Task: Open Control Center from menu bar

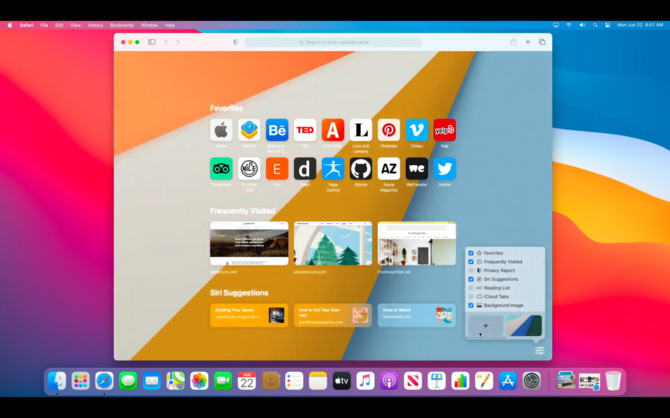Action: coord(607,25)
